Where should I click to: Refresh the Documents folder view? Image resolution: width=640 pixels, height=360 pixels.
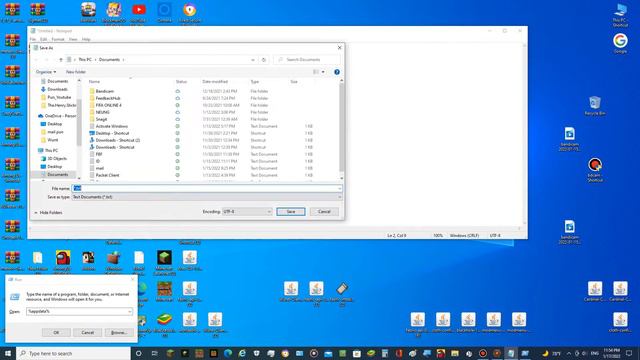[264, 60]
